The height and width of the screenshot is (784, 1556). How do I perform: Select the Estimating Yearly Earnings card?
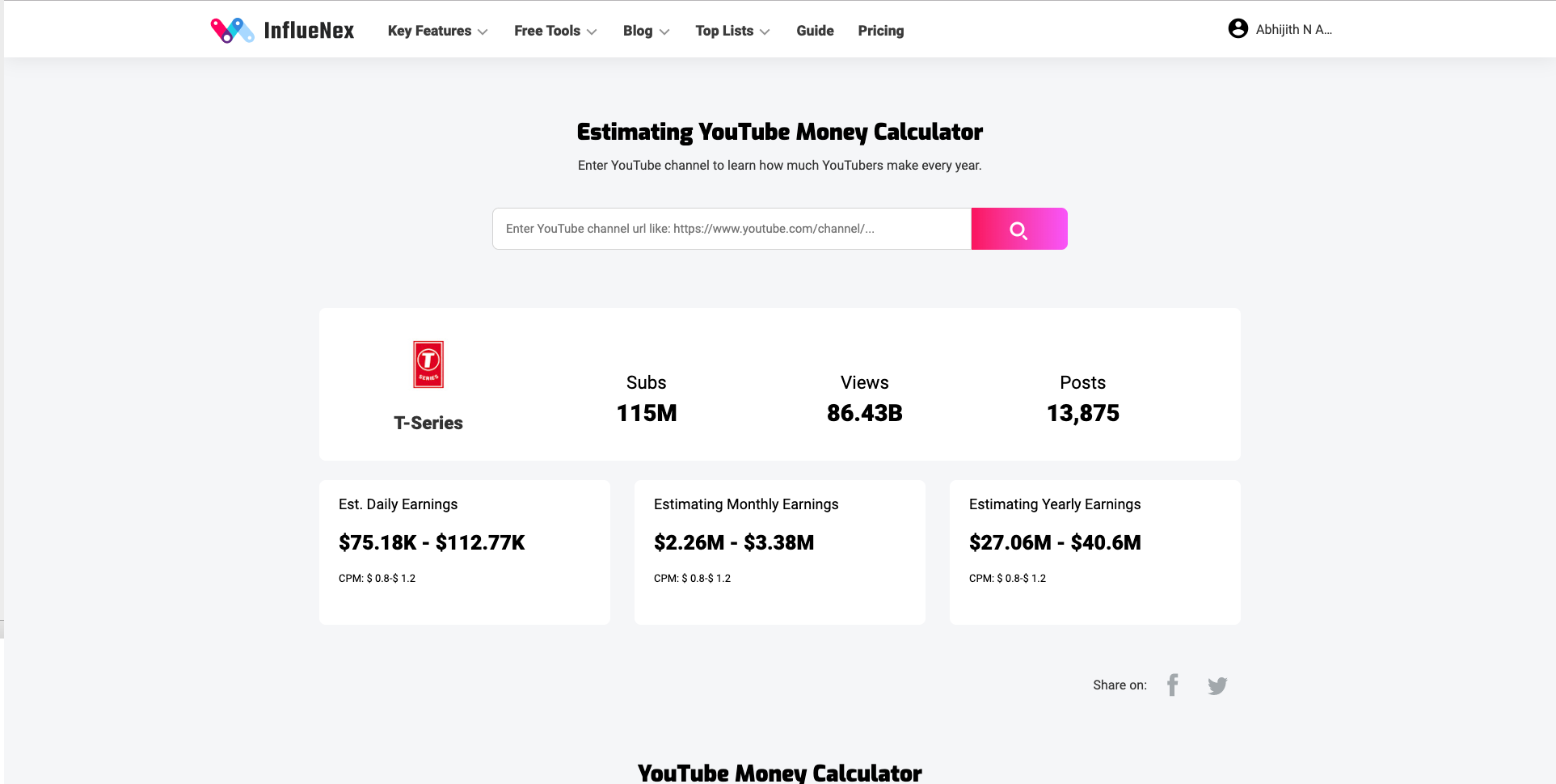[x=1094, y=551]
